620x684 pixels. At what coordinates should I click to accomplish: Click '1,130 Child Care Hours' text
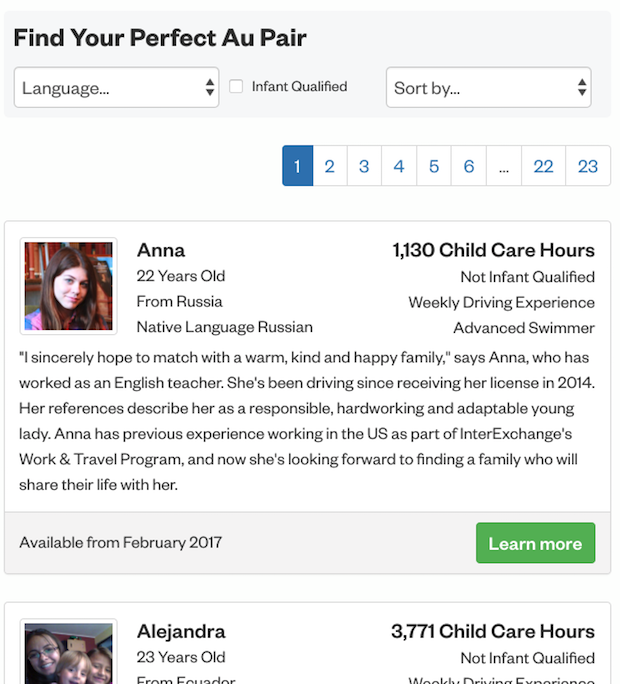493,250
